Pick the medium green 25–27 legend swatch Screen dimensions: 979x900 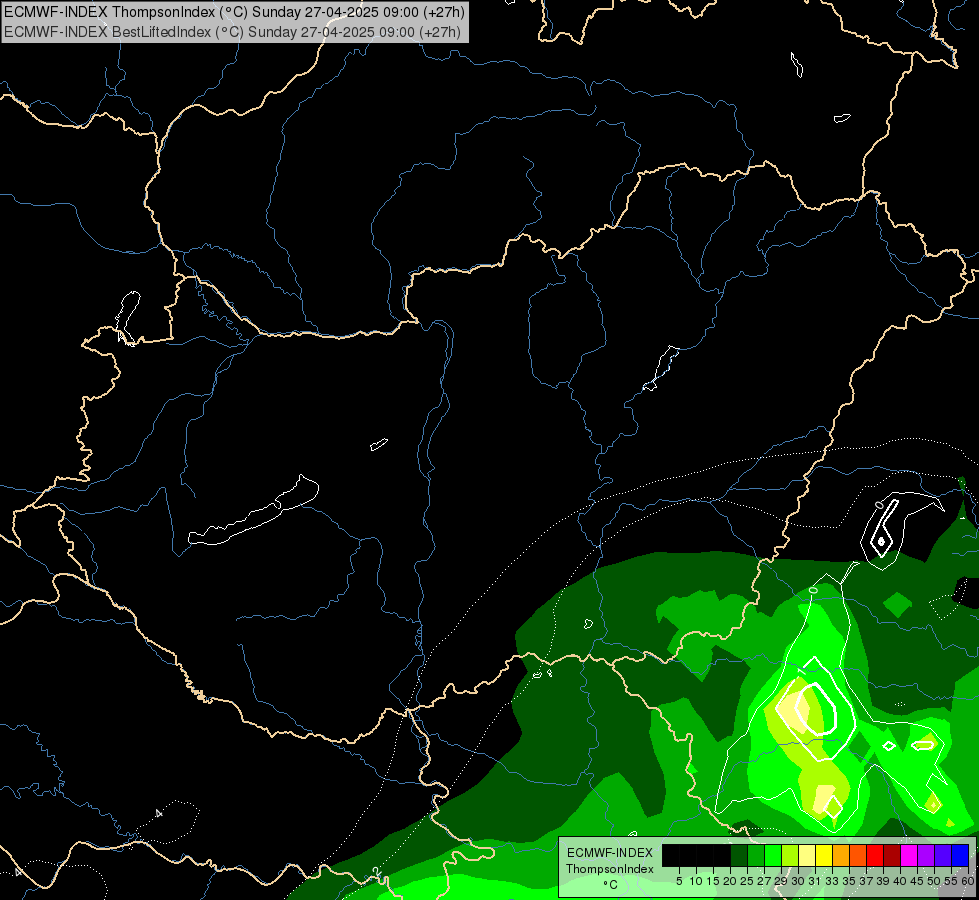coord(756,855)
